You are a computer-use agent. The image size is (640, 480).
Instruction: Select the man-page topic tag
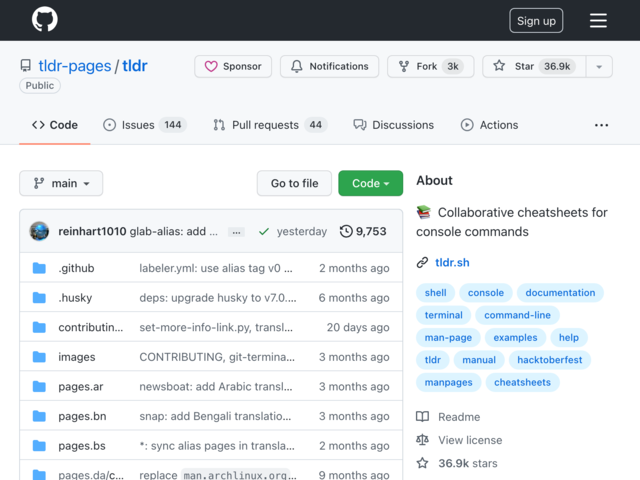click(448, 338)
